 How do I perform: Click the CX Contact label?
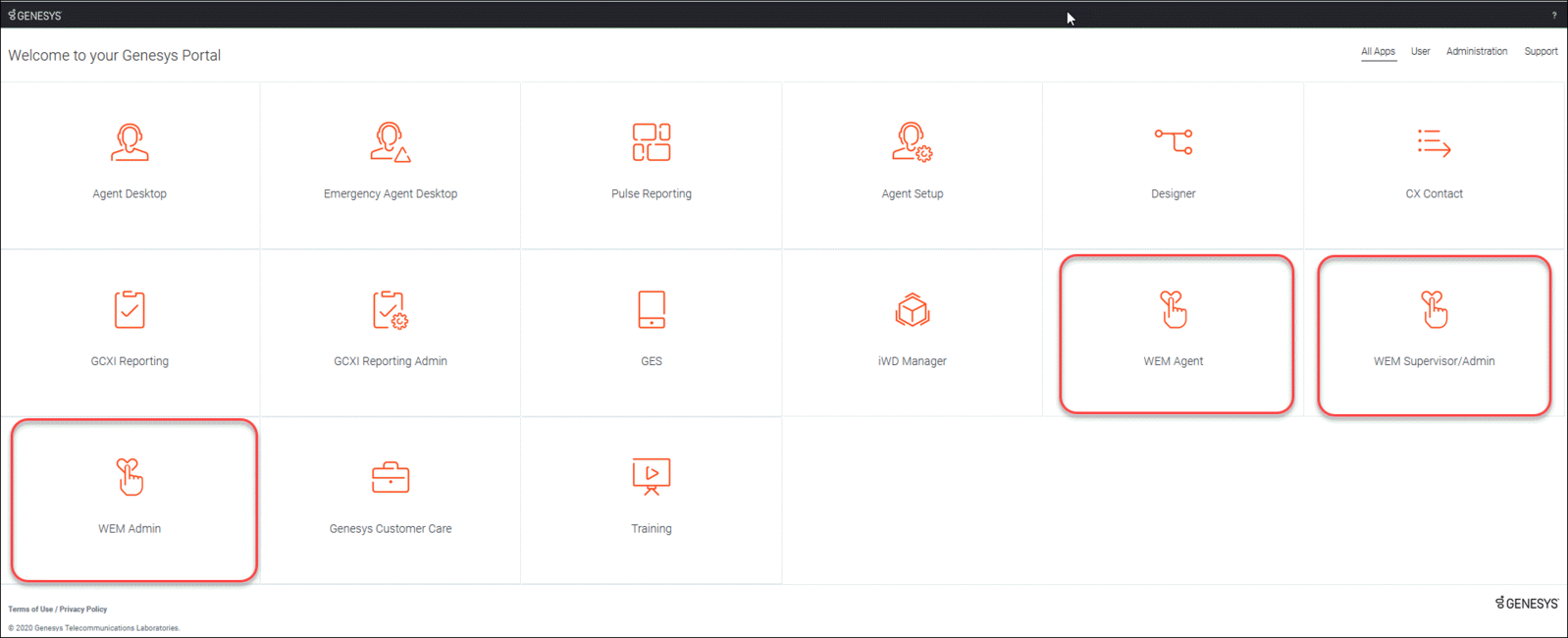pyautogui.click(x=1434, y=194)
